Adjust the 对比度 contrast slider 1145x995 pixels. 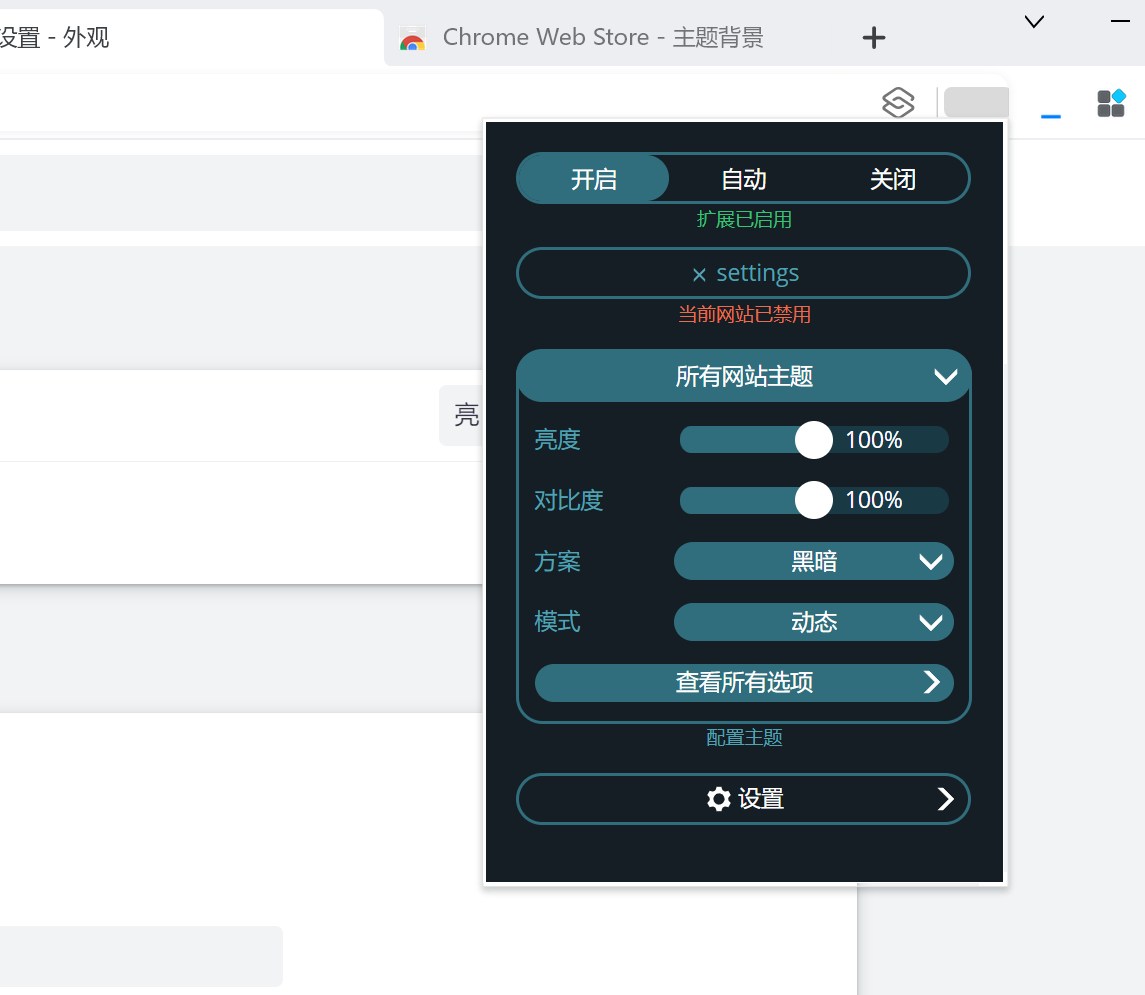point(813,500)
